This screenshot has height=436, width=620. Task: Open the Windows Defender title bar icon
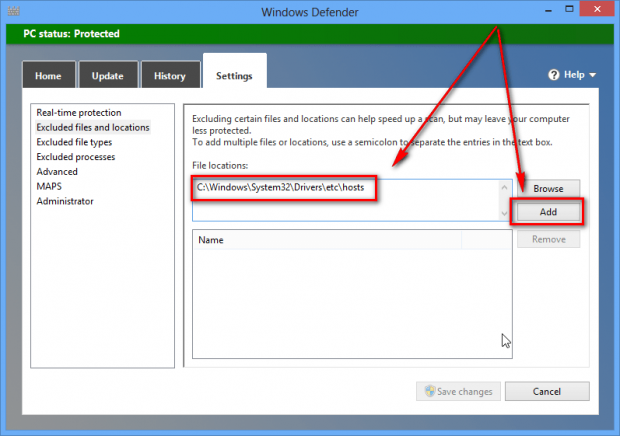point(13,11)
